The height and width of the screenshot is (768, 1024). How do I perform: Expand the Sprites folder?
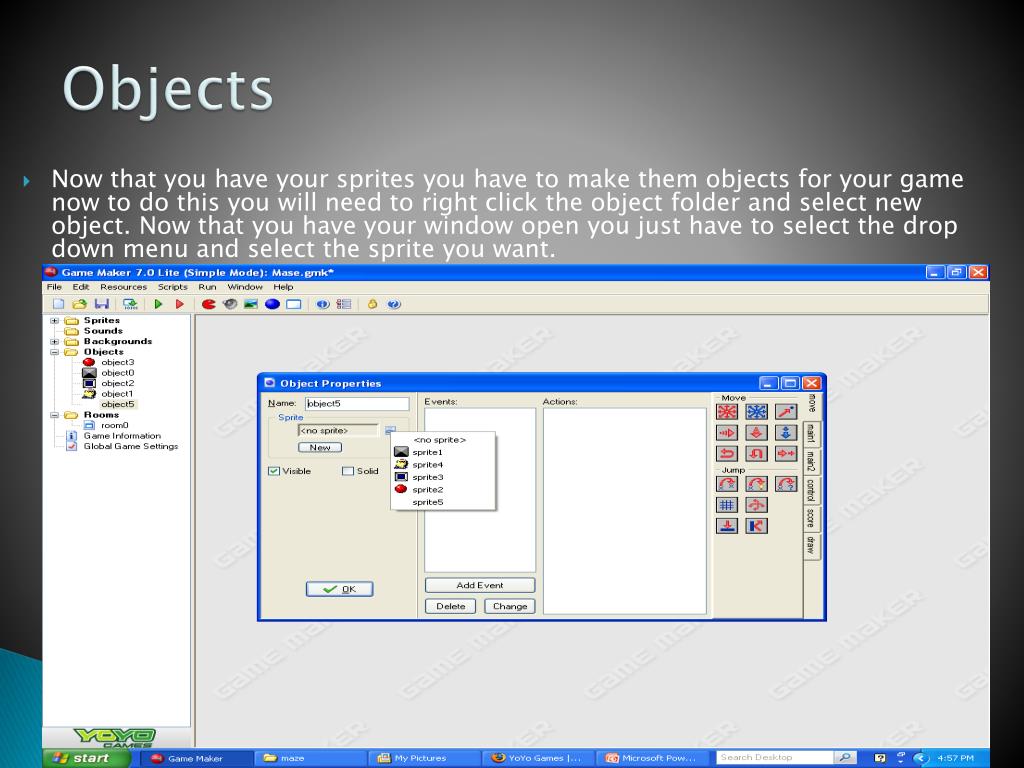click(55, 321)
